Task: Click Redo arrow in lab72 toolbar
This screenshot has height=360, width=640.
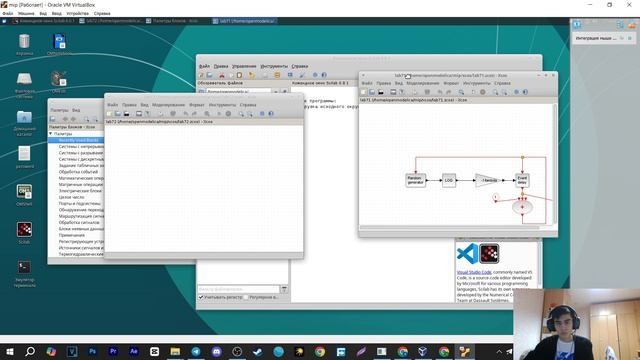Action: (194, 114)
